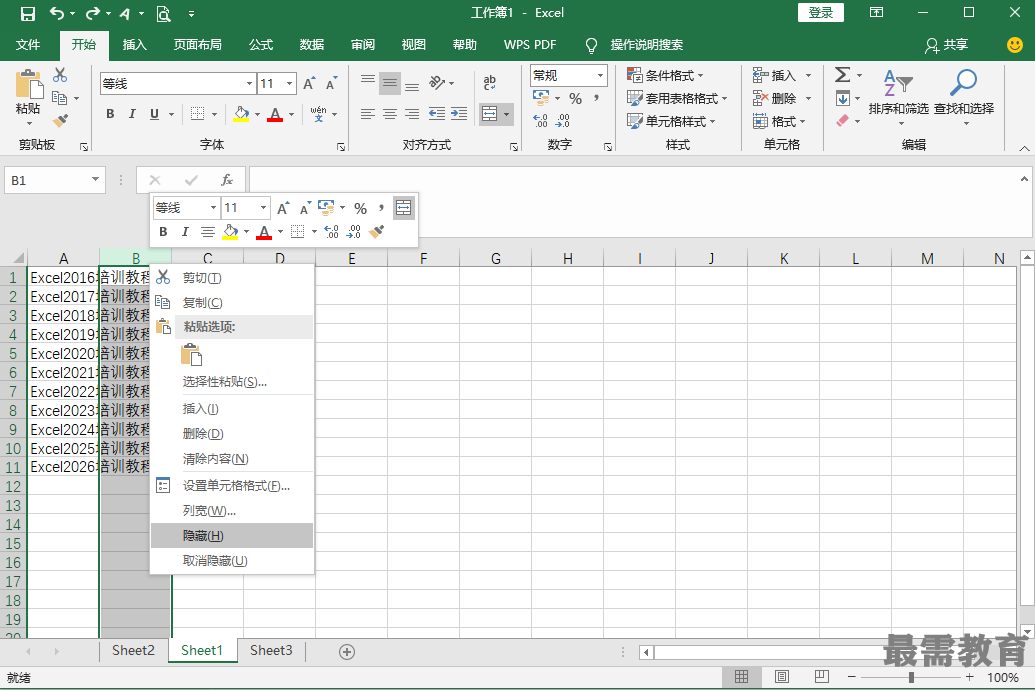The width and height of the screenshot is (1035, 690).
Task: Choose 列宽(W)... in the context menu
Action: (232, 511)
